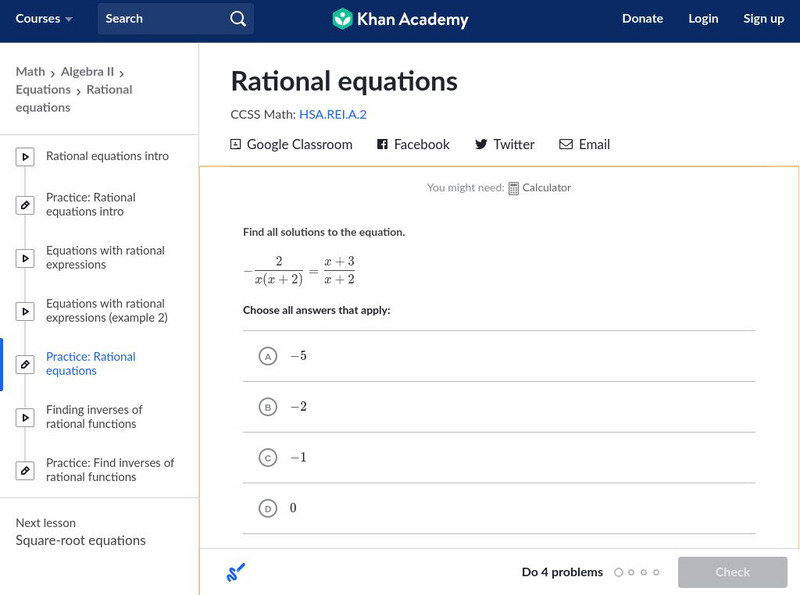Open the Email sharing icon

pos(565,144)
